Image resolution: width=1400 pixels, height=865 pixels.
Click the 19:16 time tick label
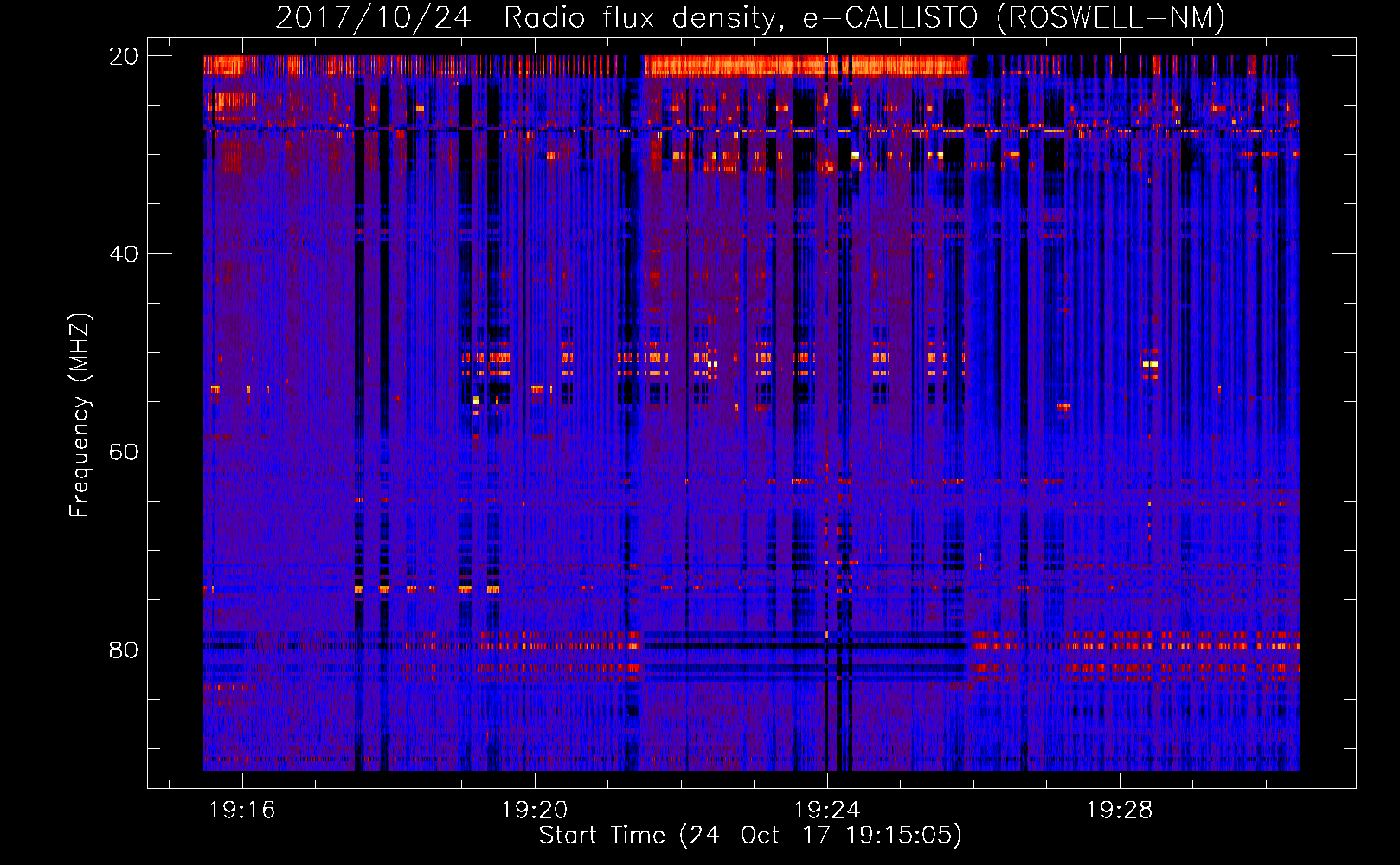tap(242, 810)
